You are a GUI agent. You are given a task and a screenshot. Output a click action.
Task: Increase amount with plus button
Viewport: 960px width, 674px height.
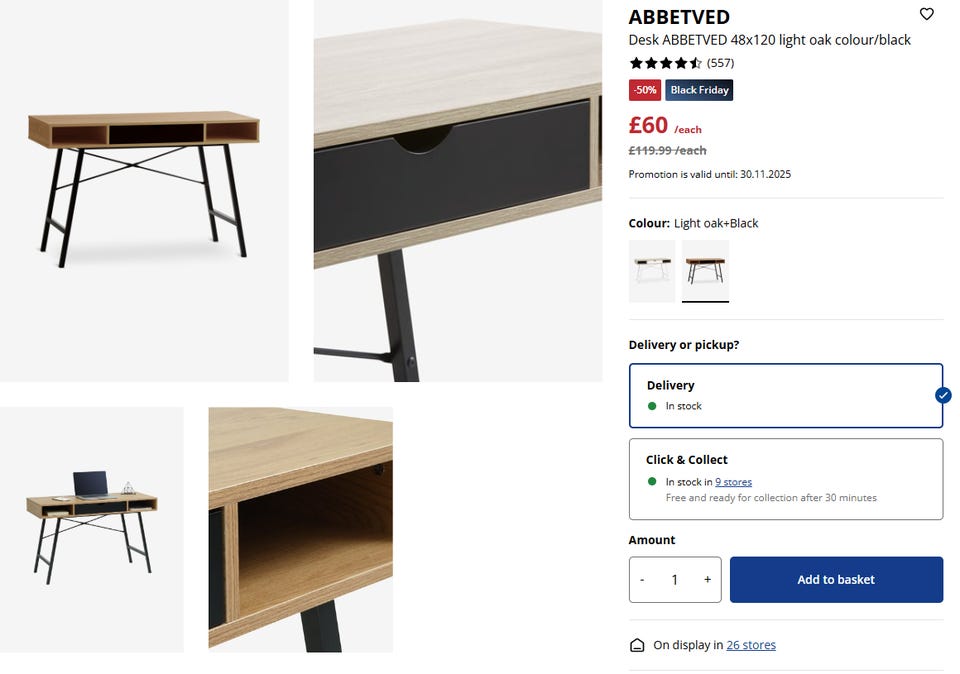pyautogui.click(x=707, y=579)
